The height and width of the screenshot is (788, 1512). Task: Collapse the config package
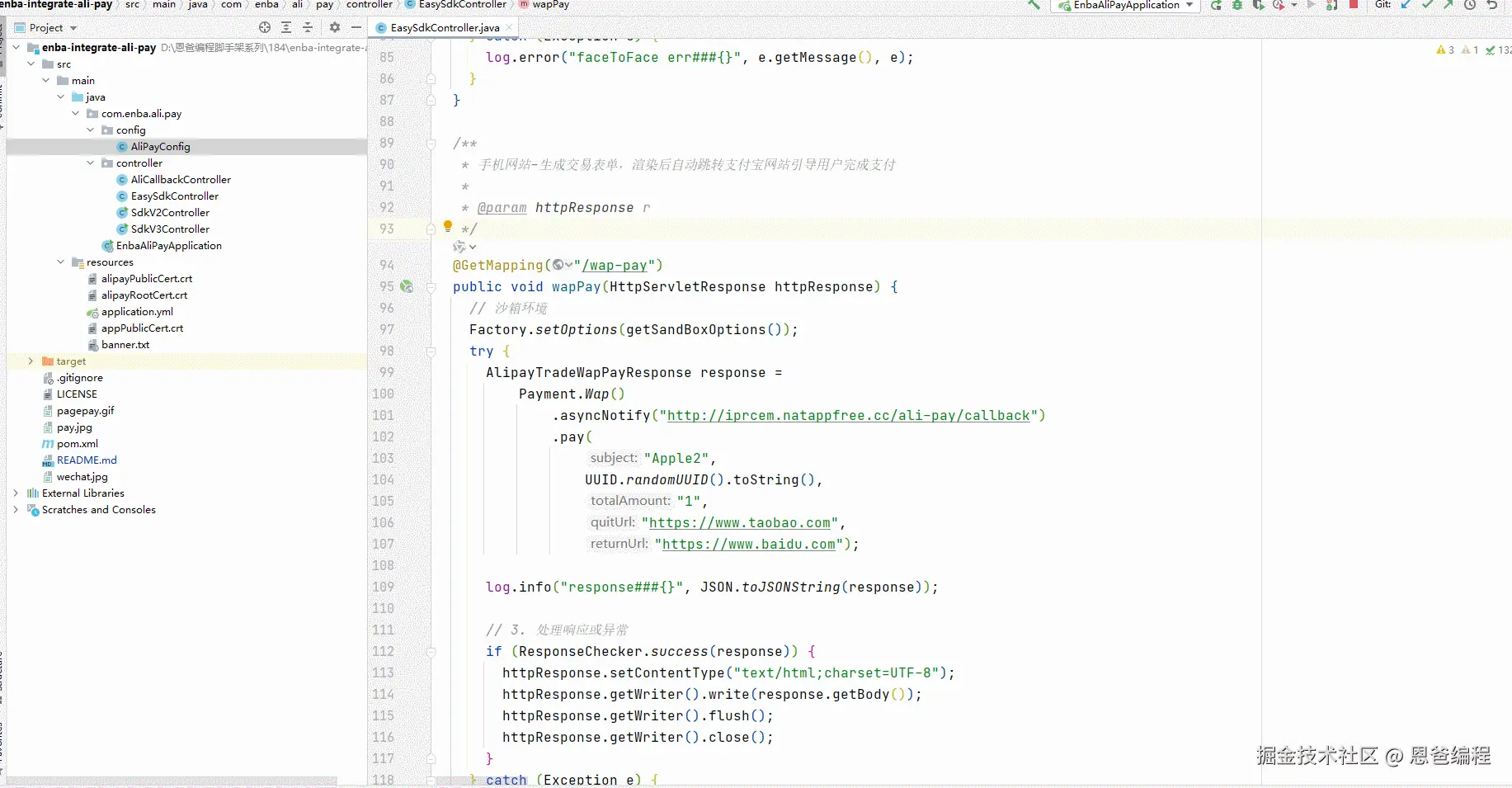91,130
